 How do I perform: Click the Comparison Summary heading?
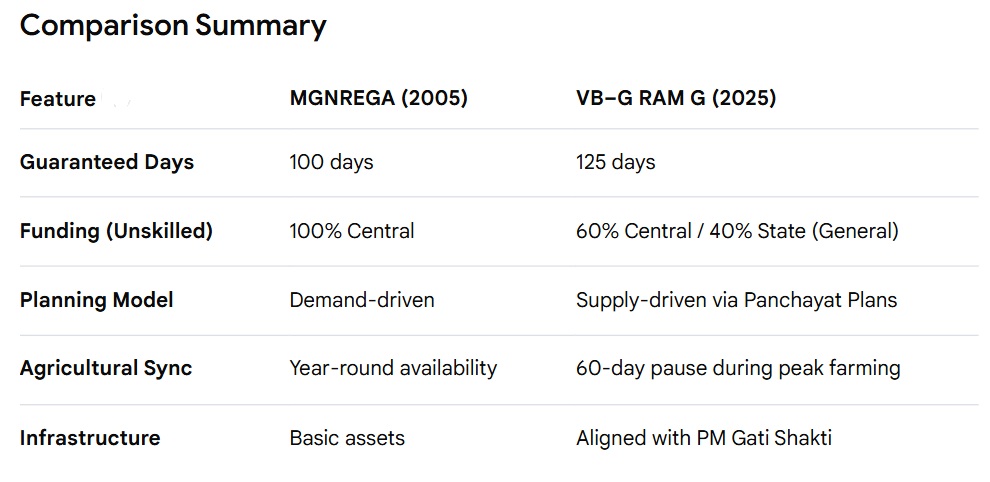pyautogui.click(x=173, y=27)
